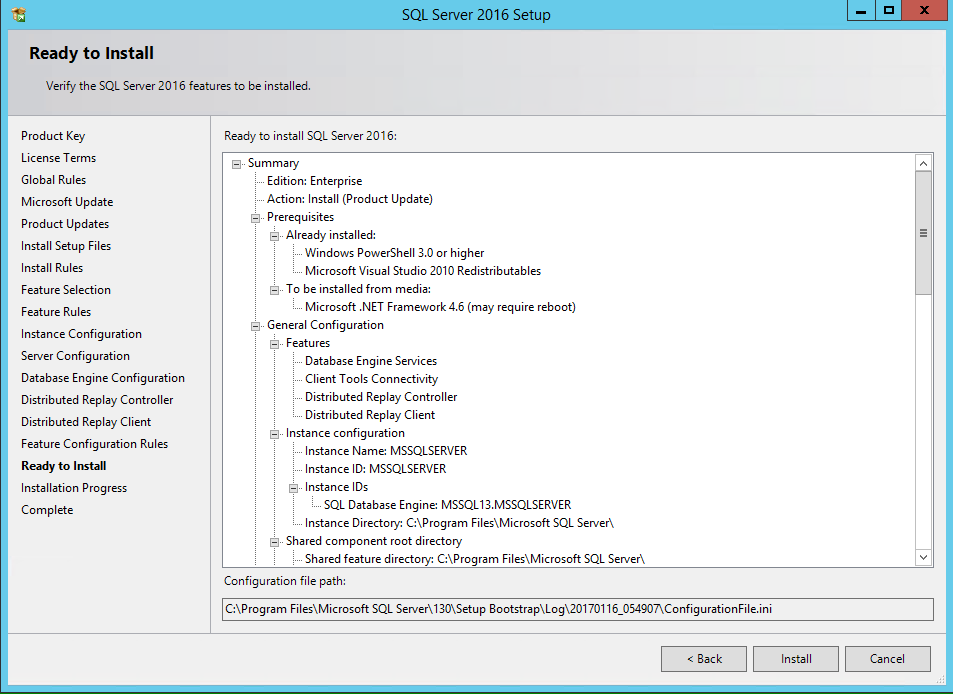This screenshot has height=694, width=953.
Task: Click the SQL Server Setup title bar icon
Action: pos(19,14)
